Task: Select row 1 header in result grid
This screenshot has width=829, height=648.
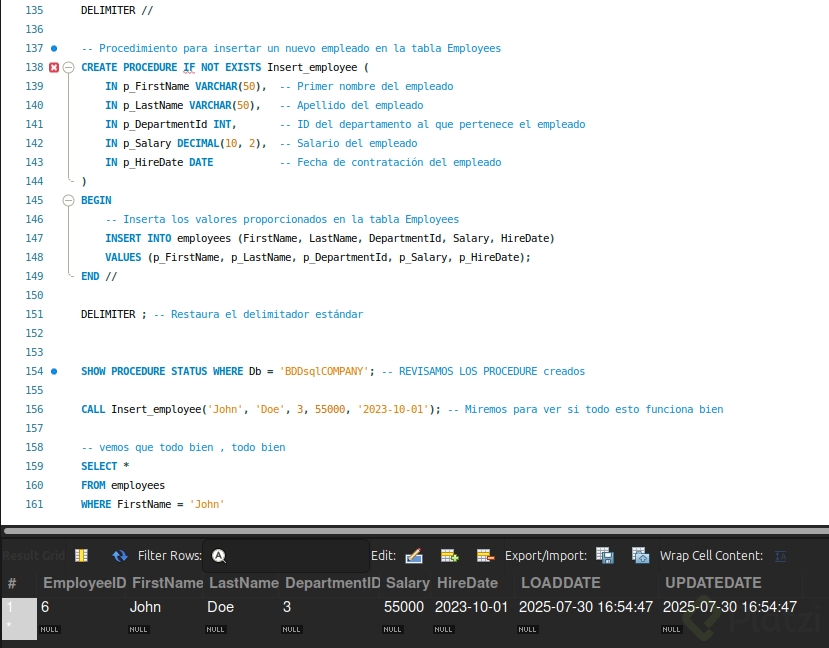Action: [19, 607]
